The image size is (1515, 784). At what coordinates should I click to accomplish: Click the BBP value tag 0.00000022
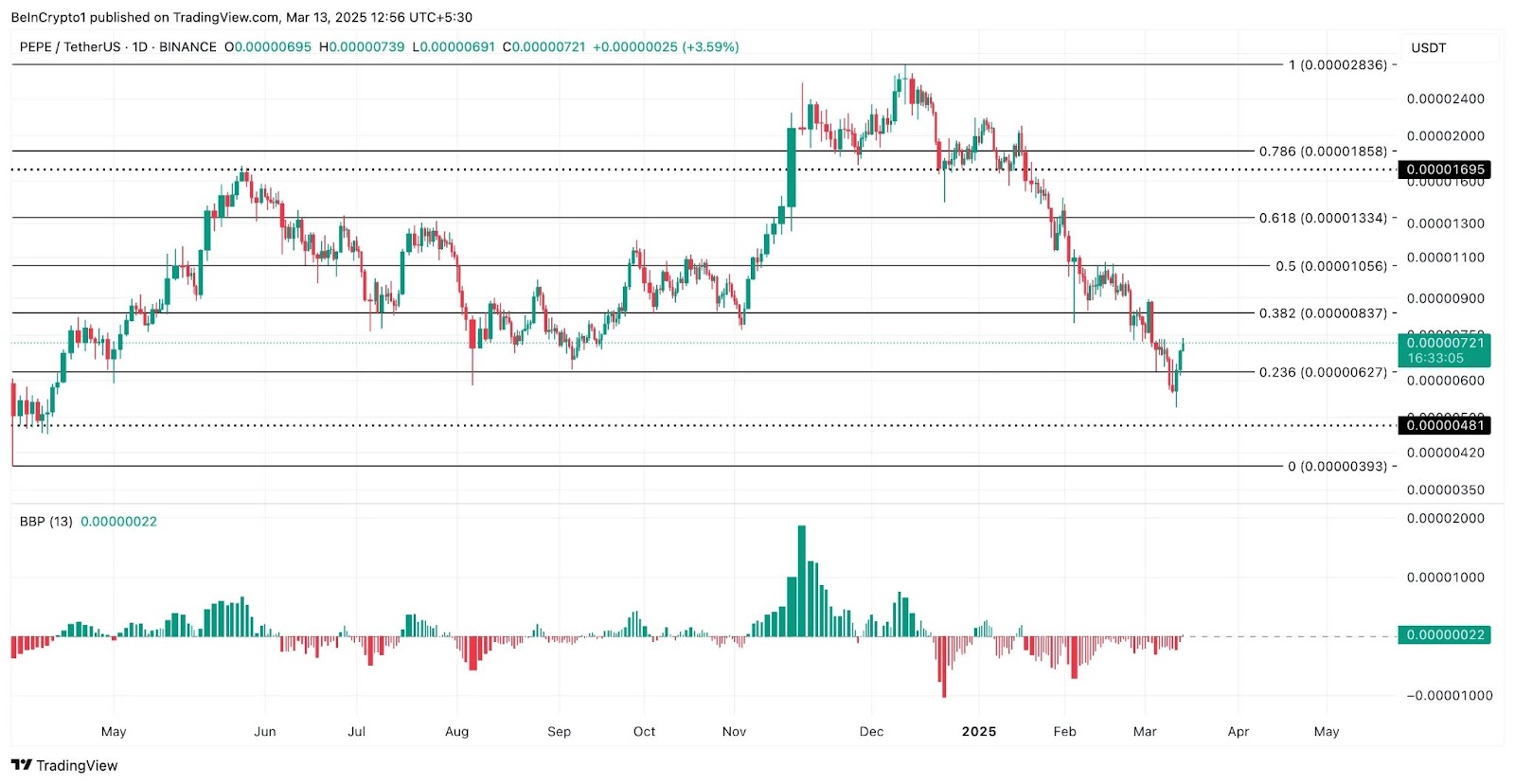point(1445,634)
